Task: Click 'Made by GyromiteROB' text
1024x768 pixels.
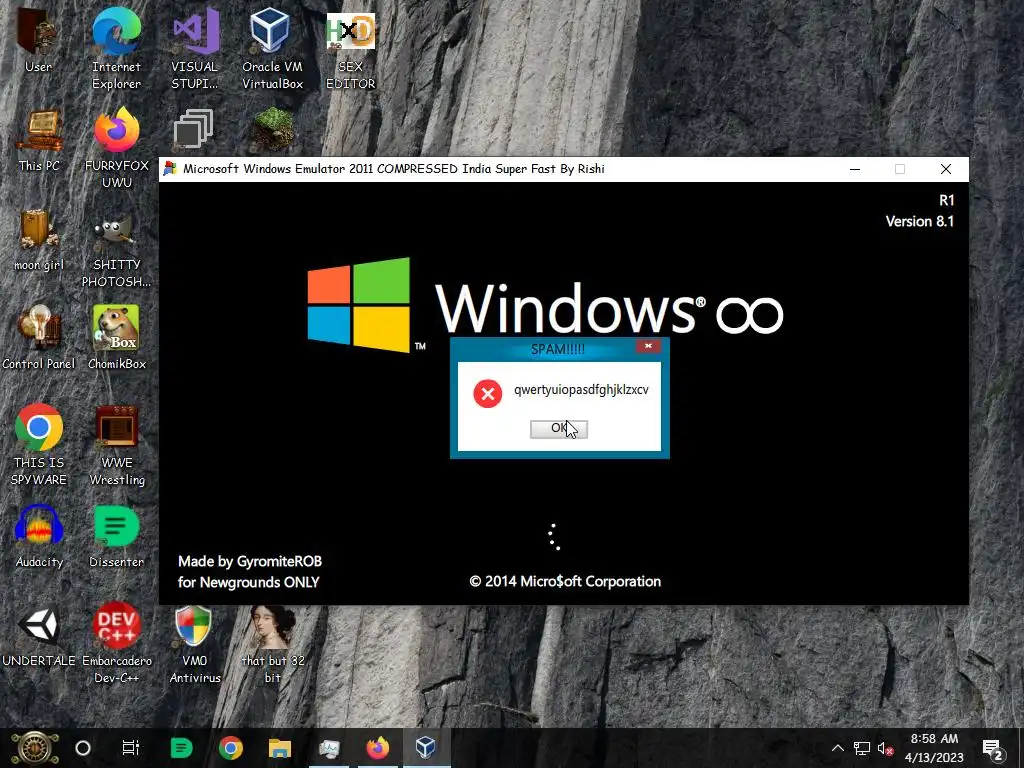Action: [x=250, y=562]
